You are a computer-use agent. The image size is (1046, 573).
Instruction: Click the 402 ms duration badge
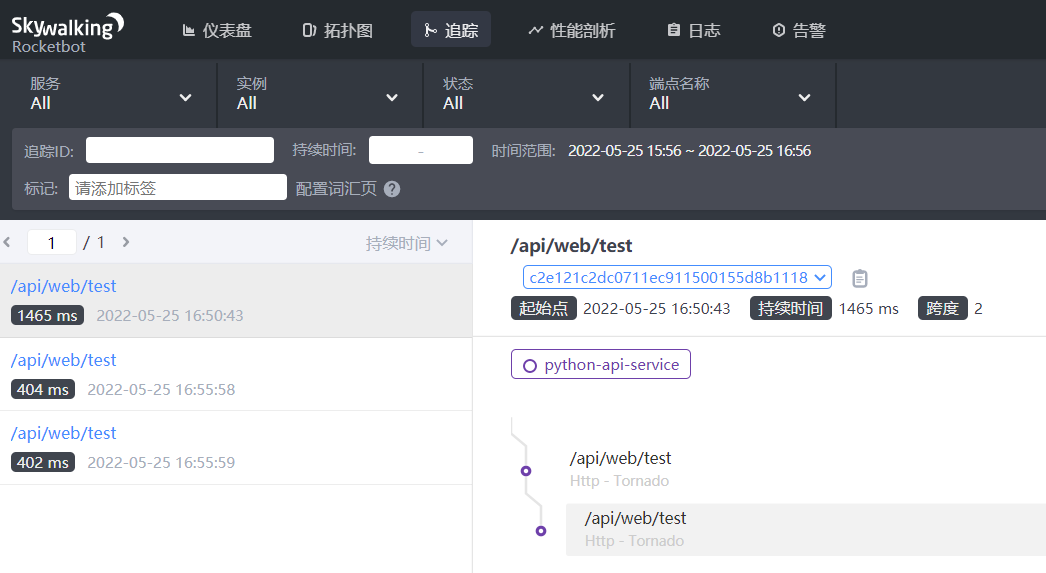click(43, 462)
